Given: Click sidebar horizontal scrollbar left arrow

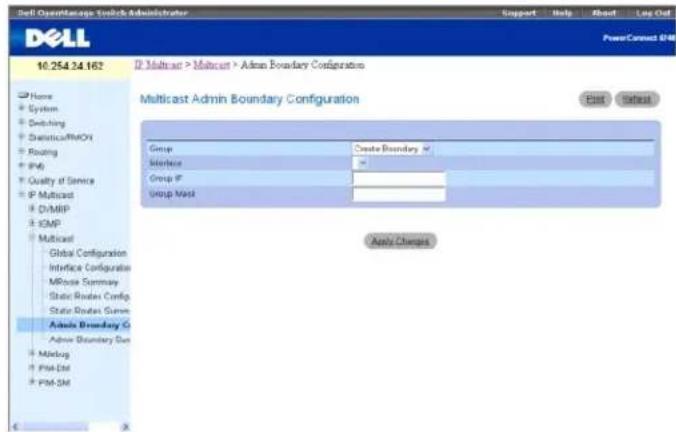Looking at the screenshot, I should click(x=15, y=427).
